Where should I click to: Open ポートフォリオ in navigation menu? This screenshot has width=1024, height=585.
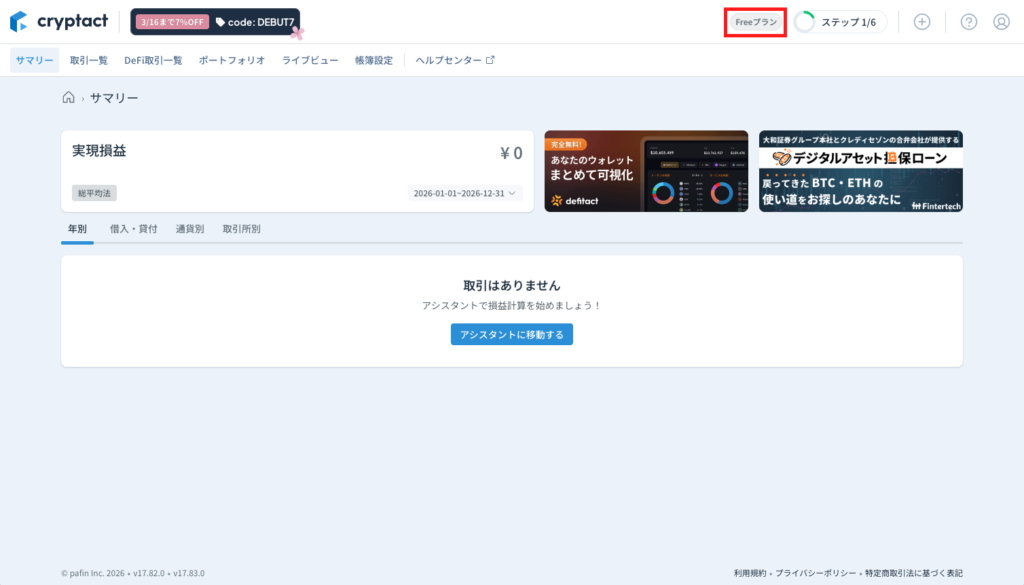coord(232,60)
